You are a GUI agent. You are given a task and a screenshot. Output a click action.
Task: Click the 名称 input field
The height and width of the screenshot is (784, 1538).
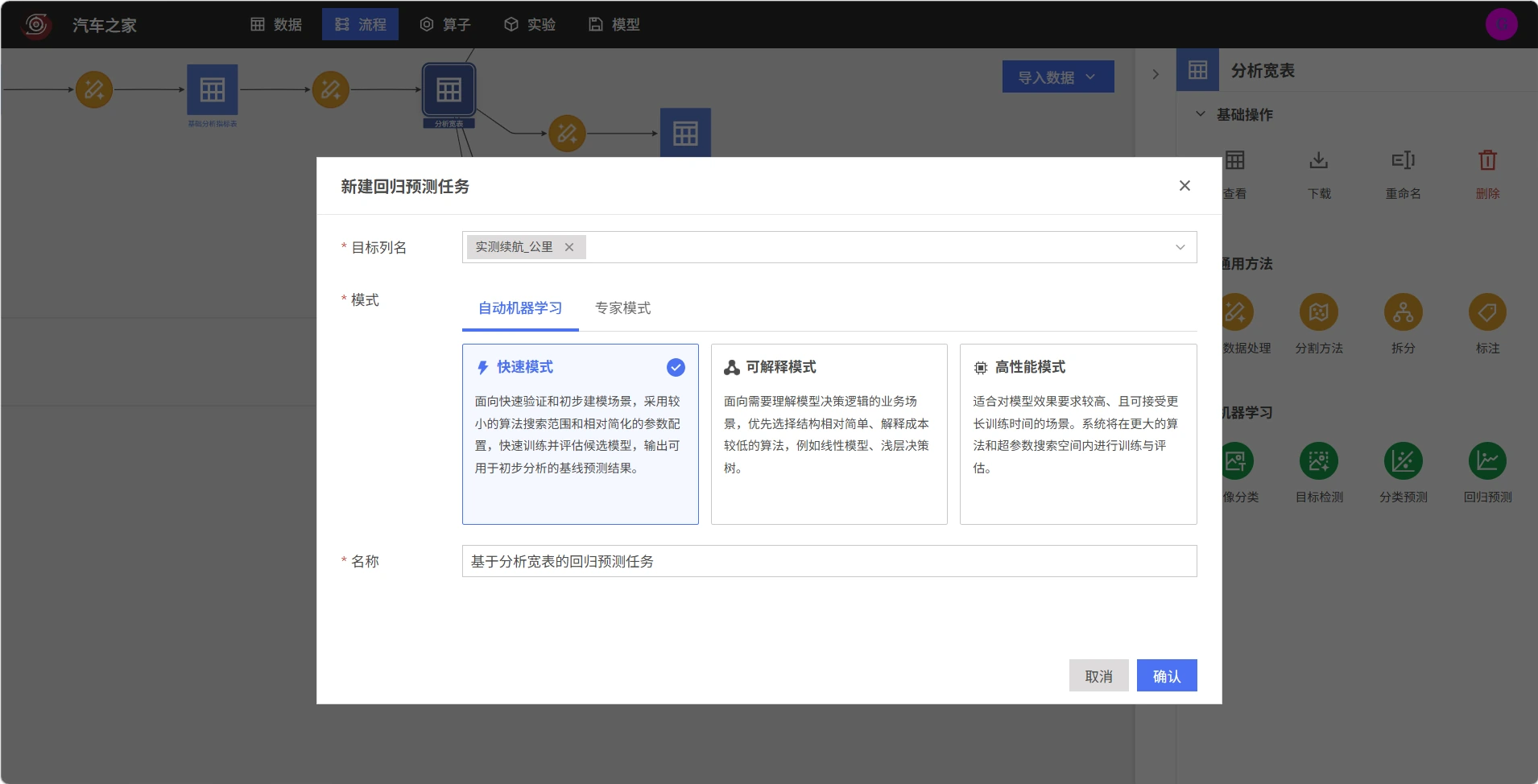829,561
